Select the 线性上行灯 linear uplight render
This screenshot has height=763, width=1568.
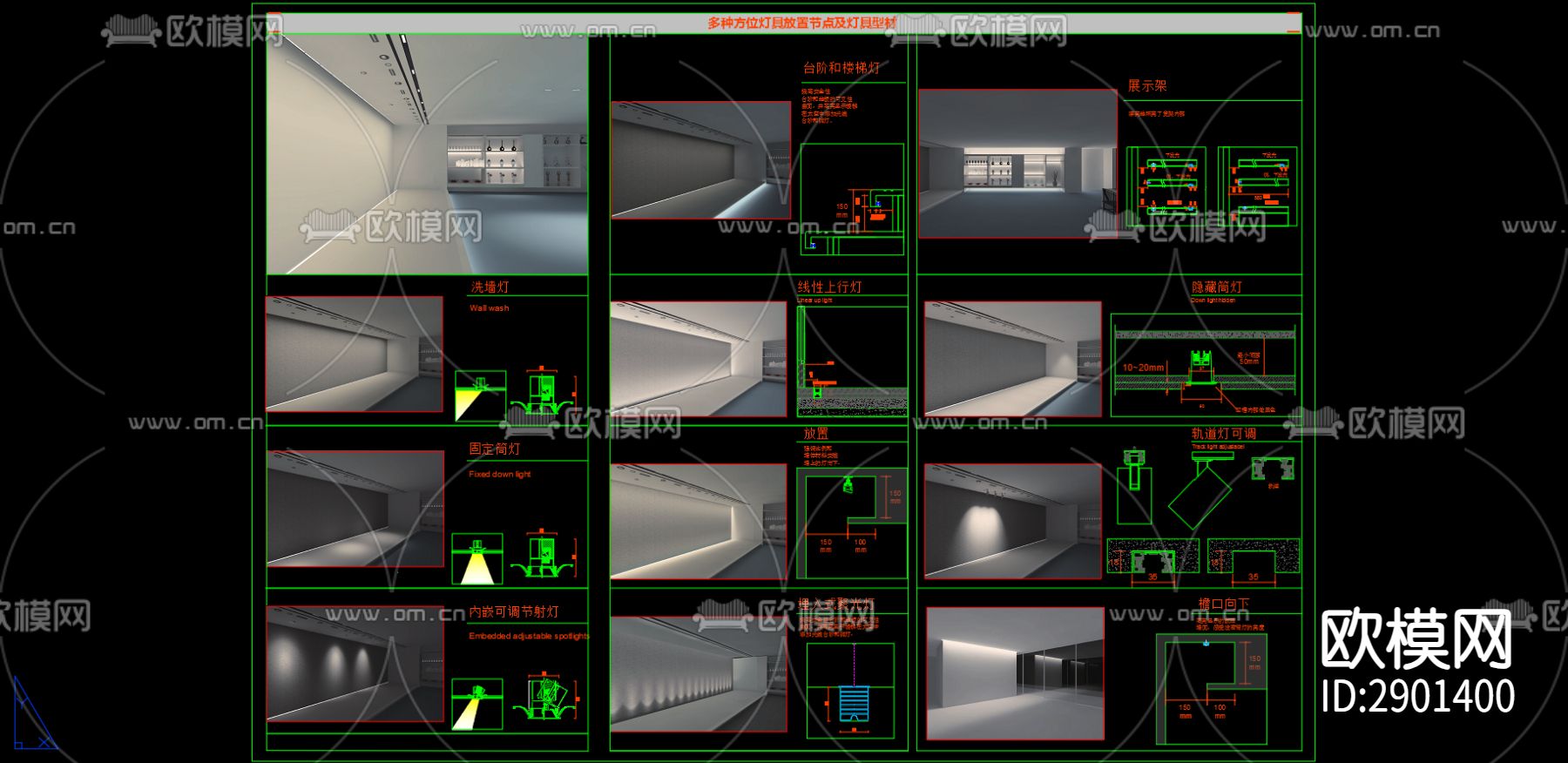[x=699, y=359]
